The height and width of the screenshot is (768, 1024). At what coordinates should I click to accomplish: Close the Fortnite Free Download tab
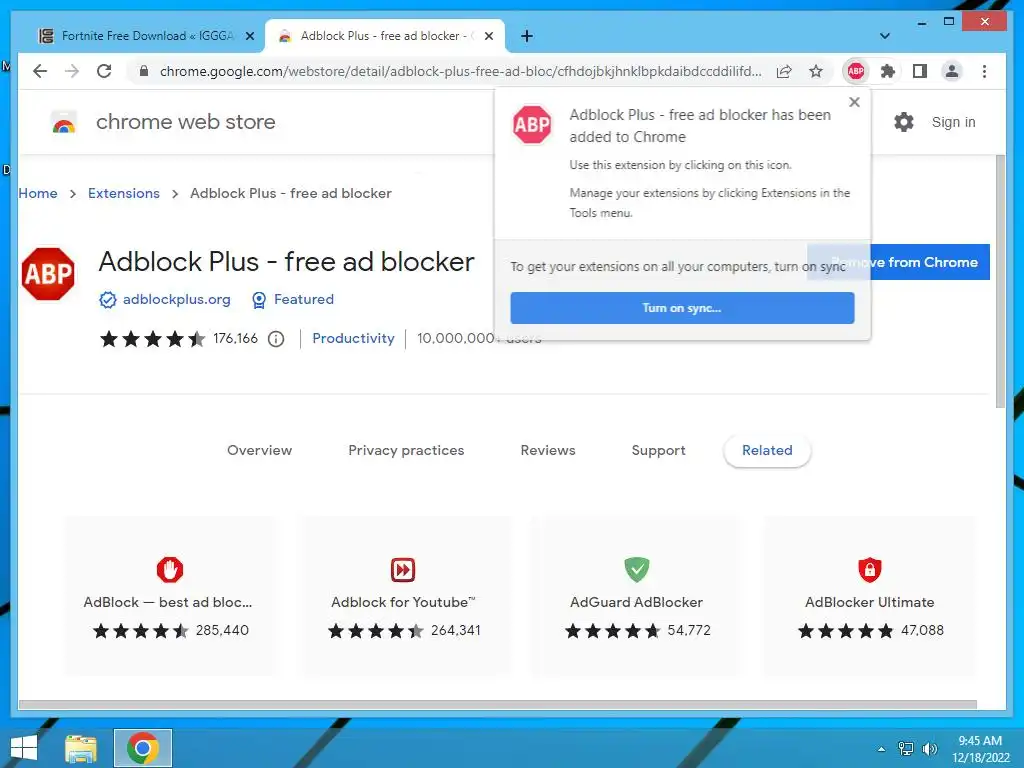coord(249,36)
